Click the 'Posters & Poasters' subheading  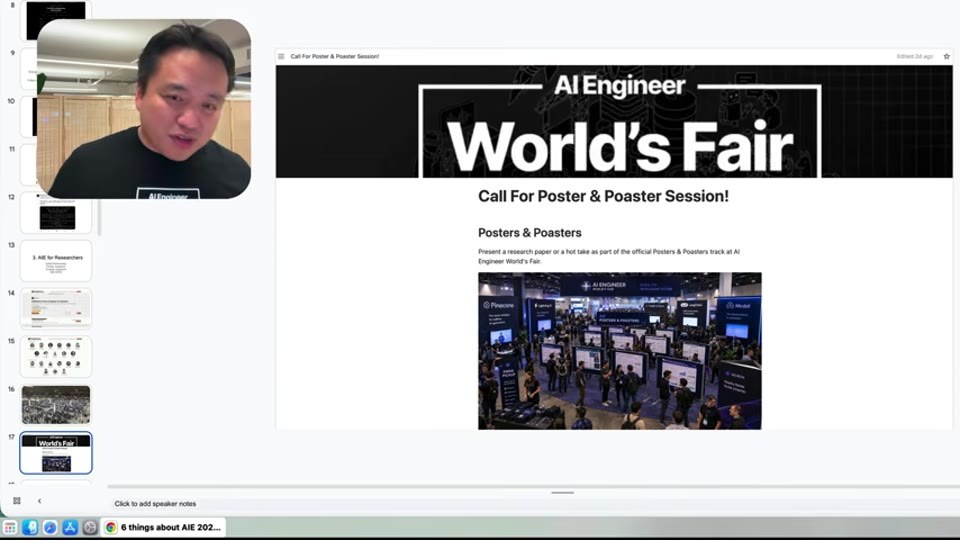tap(530, 233)
